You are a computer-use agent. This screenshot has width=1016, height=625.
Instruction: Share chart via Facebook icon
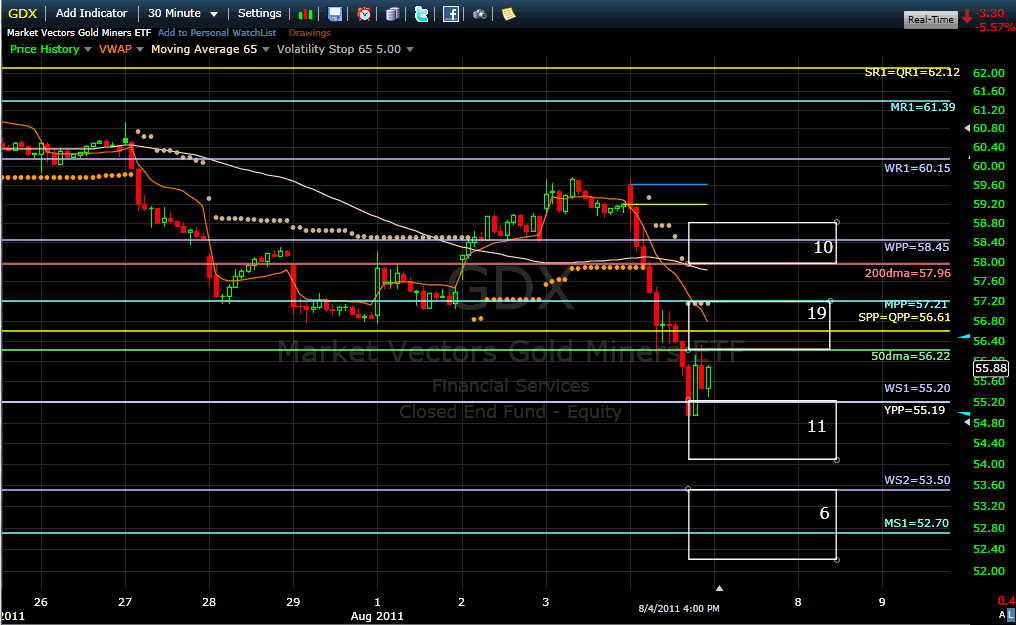point(450,14)
